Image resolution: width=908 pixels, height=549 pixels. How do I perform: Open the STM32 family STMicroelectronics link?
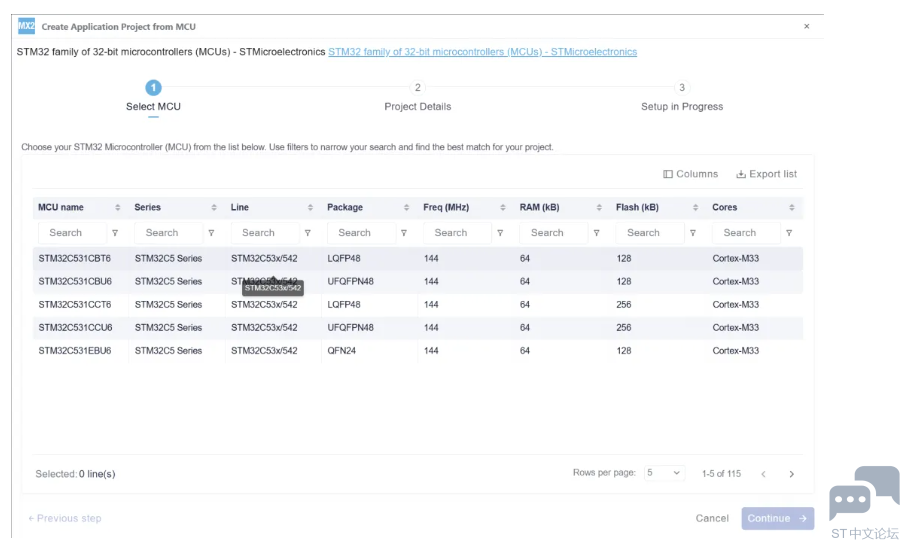482,52
